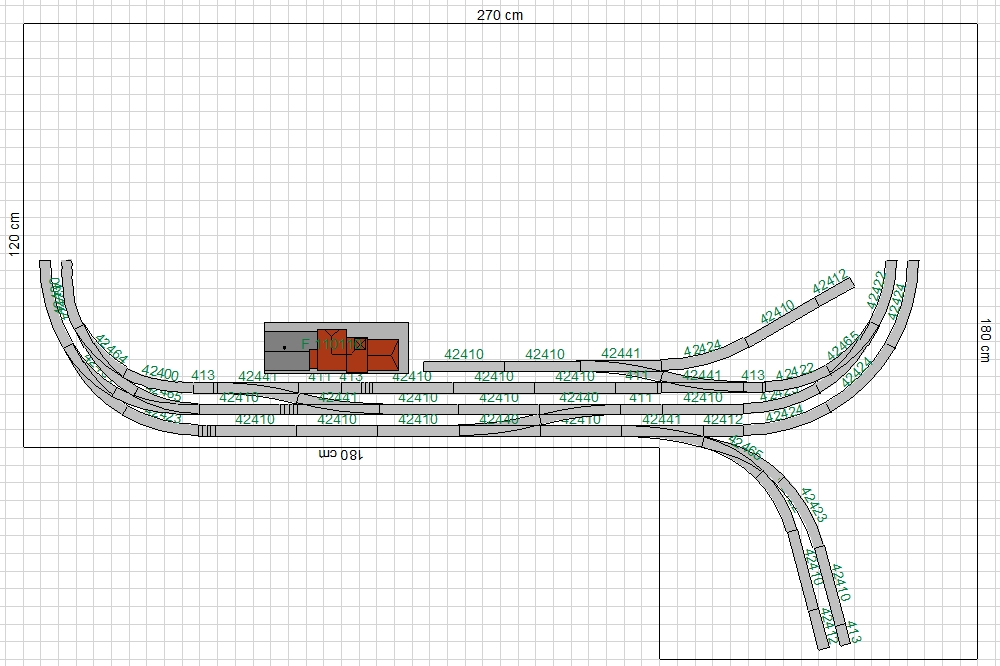Click the 42412 label on the upper-right siding
The image size is (1000, 666).
tap(830, 281)
